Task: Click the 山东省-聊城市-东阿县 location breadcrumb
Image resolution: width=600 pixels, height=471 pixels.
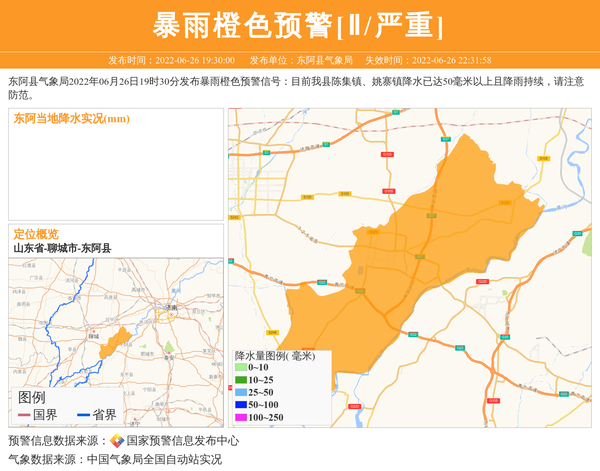Action: point(62,248)
